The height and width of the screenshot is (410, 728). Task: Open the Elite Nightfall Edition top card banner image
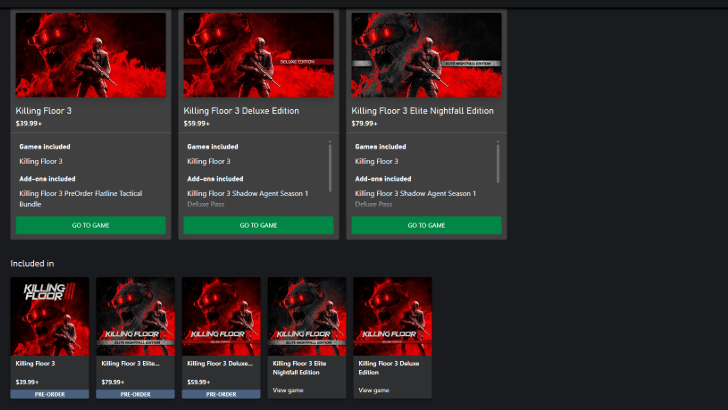426,55
